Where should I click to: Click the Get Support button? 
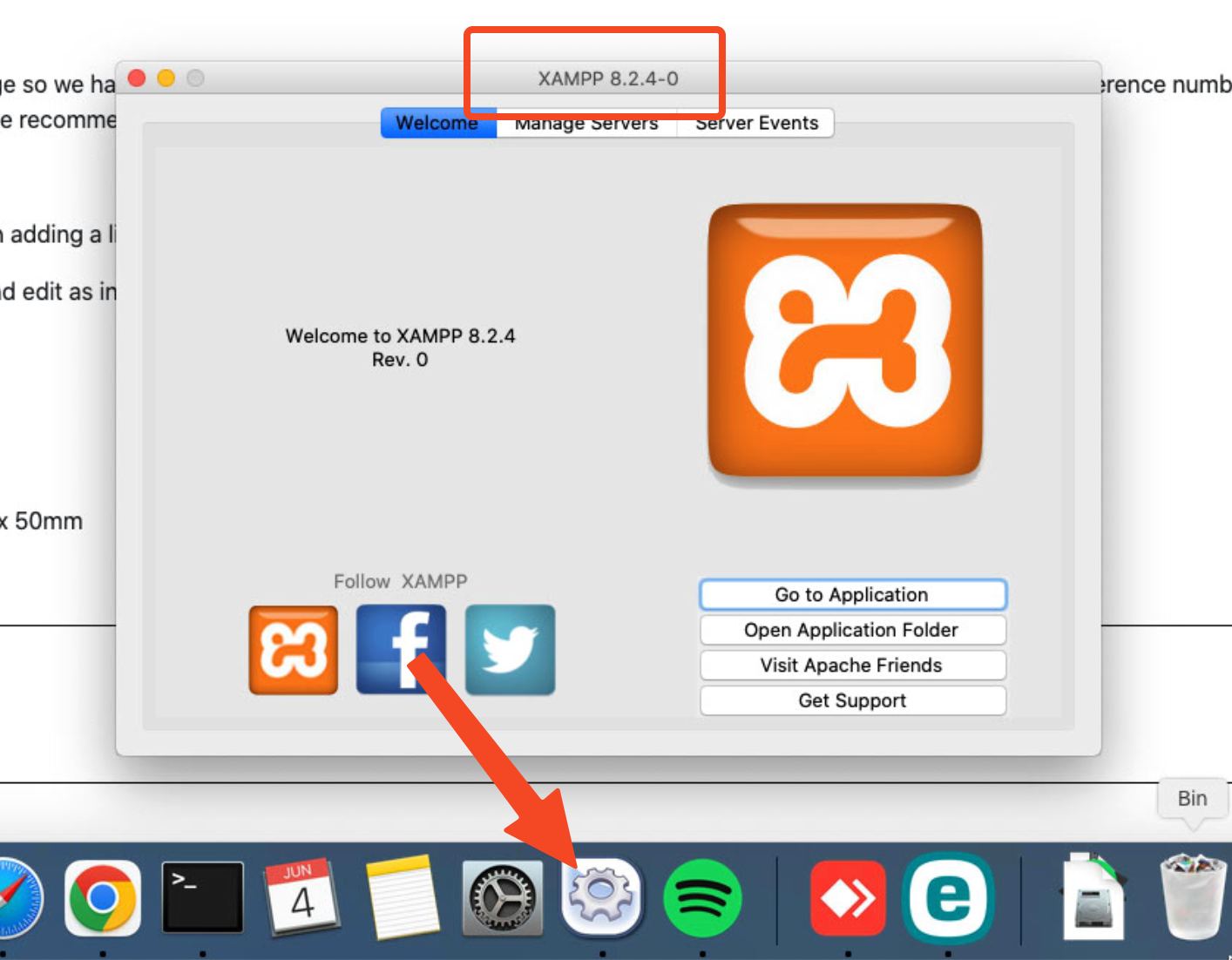[852, 700]
